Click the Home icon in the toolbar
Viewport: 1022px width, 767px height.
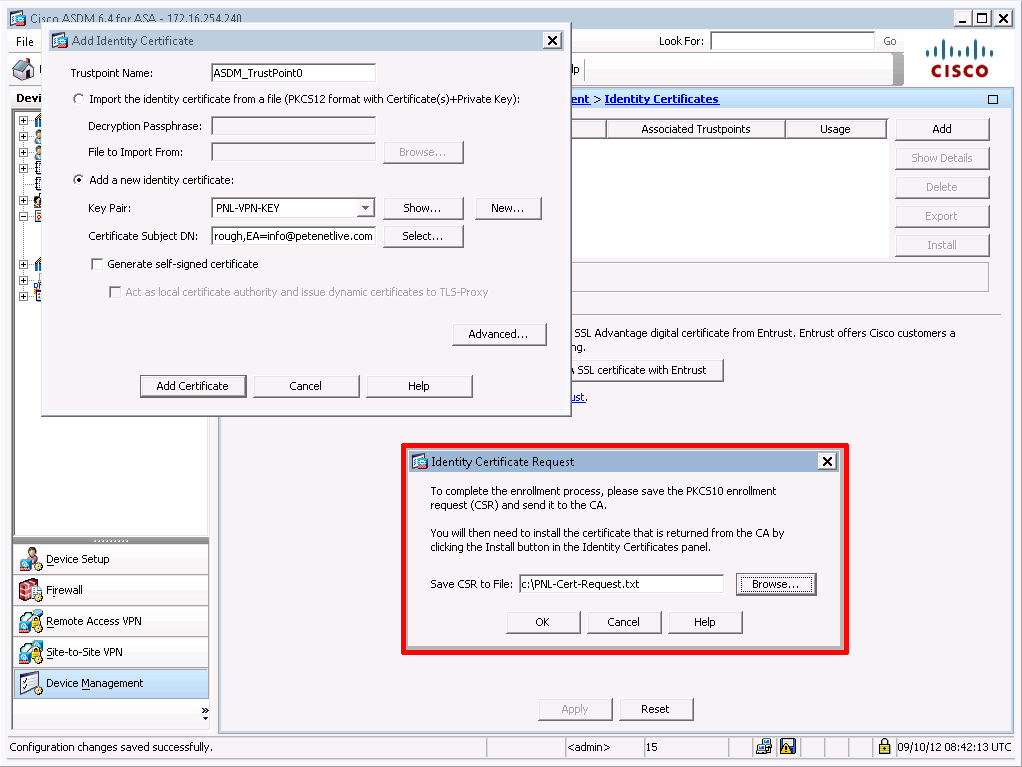[23, 70]
